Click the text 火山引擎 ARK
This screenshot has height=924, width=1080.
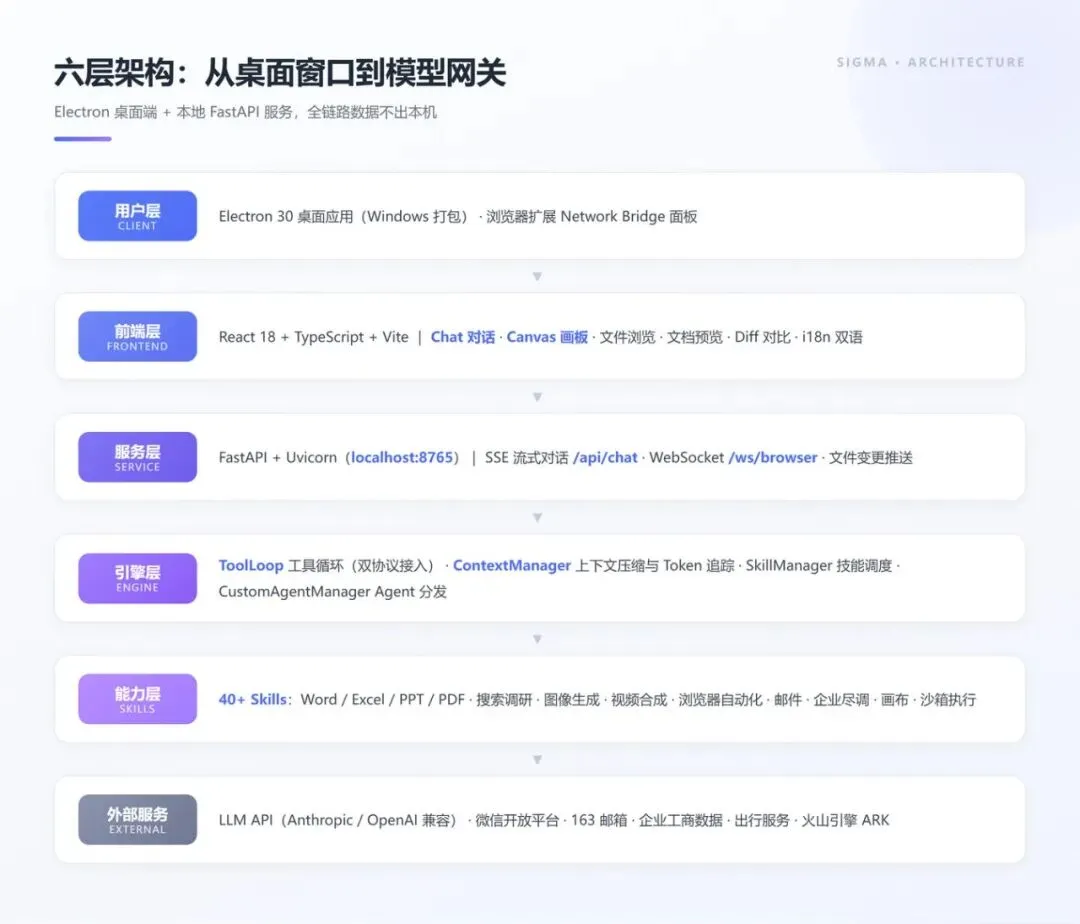click(x=845, y=820)
